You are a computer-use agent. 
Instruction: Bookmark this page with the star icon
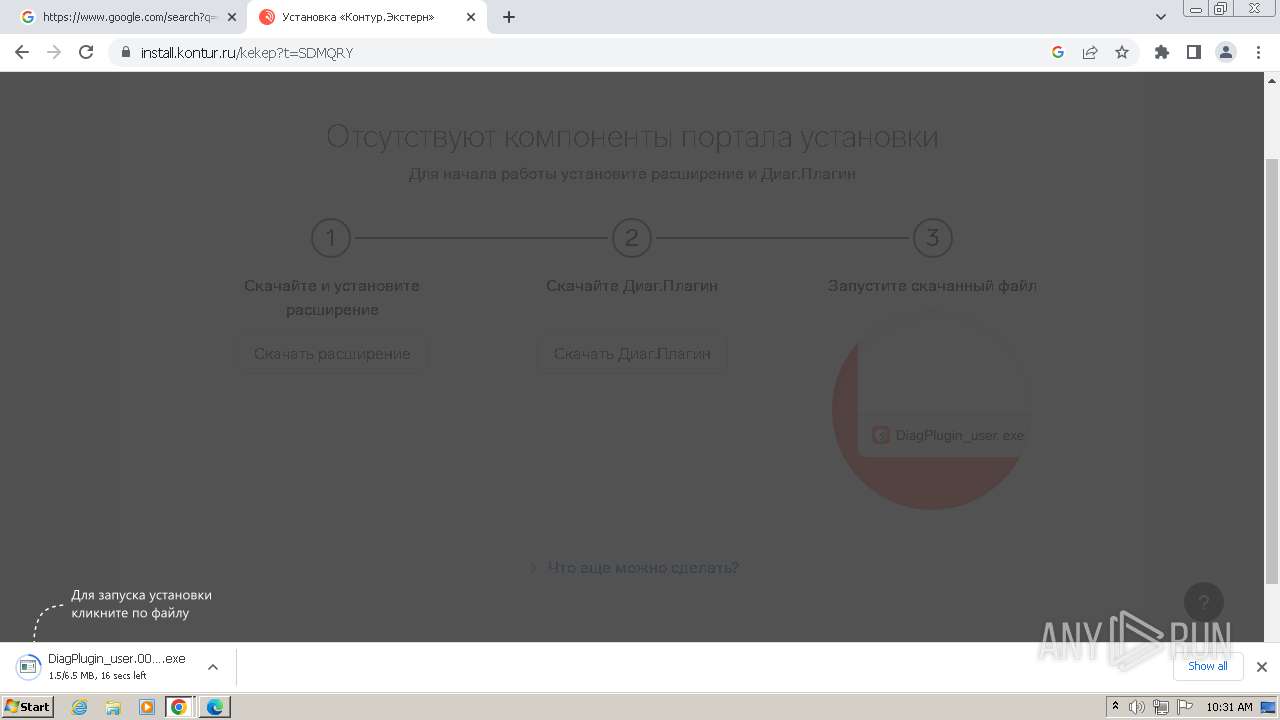[1122, 52]
